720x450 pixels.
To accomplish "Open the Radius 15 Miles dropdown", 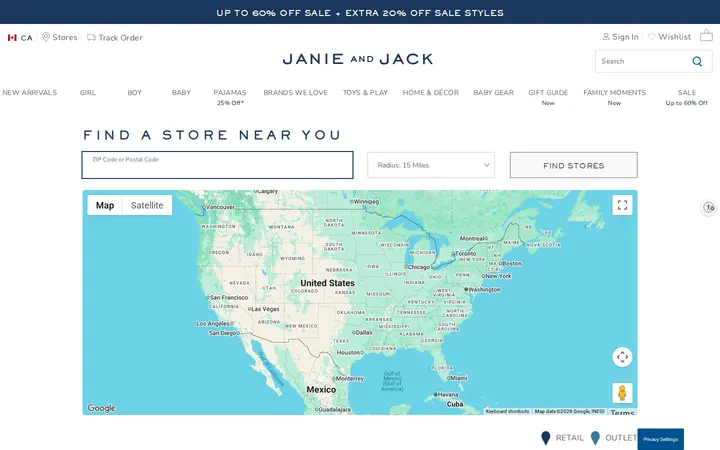I will 431,165.
